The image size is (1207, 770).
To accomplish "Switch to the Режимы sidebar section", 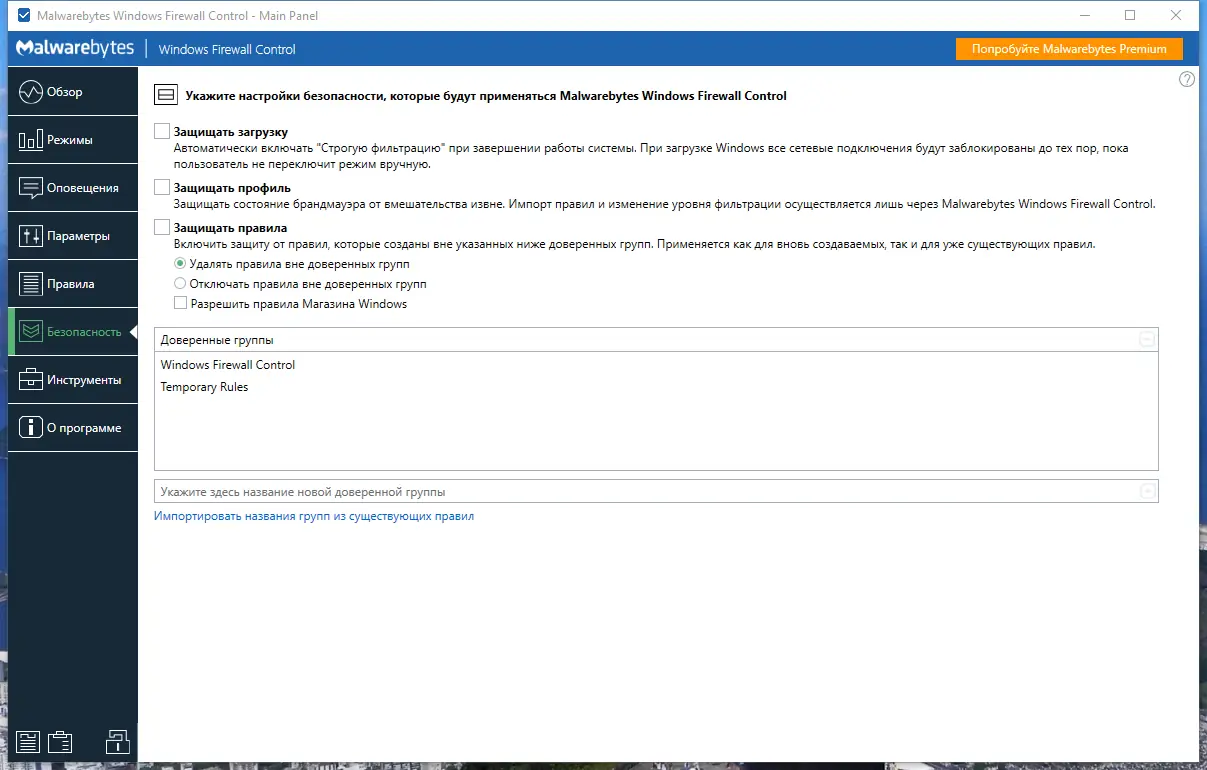I will [x=72, y=140].
